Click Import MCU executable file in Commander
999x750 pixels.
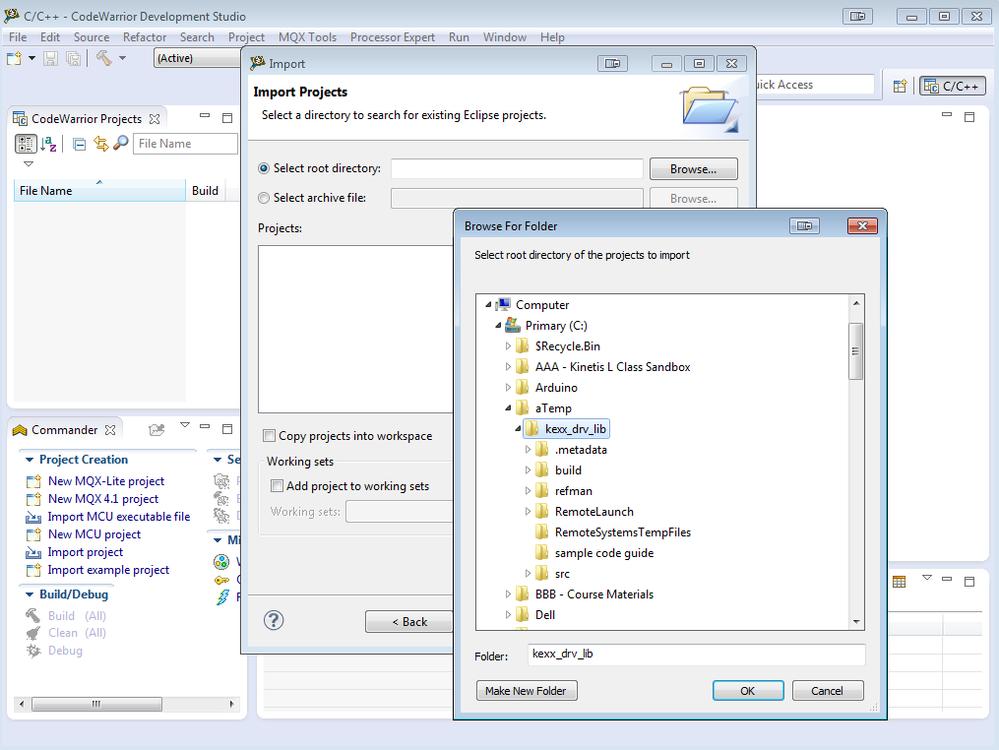click(x=119, y=517)
